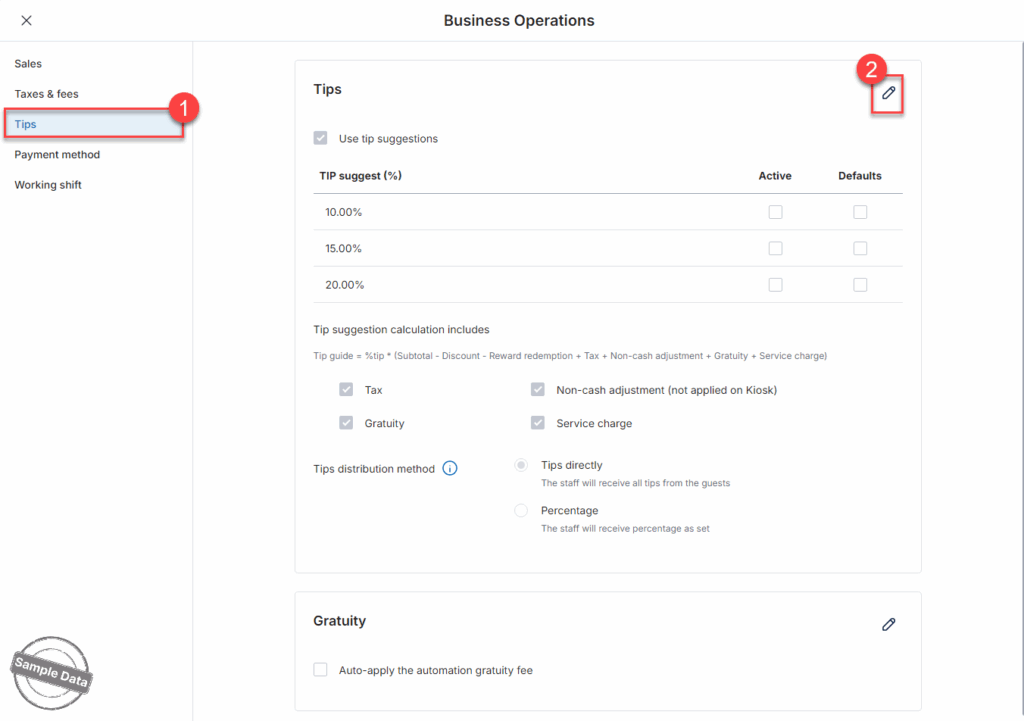This screenshot has height=721, width=1024.
Task: Toggle the Use tip suggestions checkbox
Action: [320, 139]
